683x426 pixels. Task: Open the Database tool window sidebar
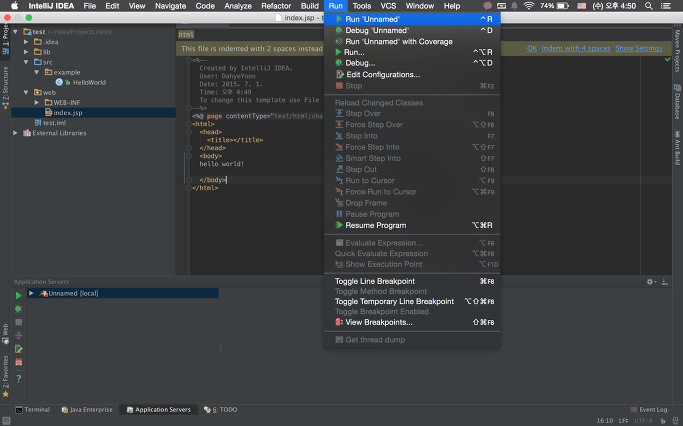[677, 100]
